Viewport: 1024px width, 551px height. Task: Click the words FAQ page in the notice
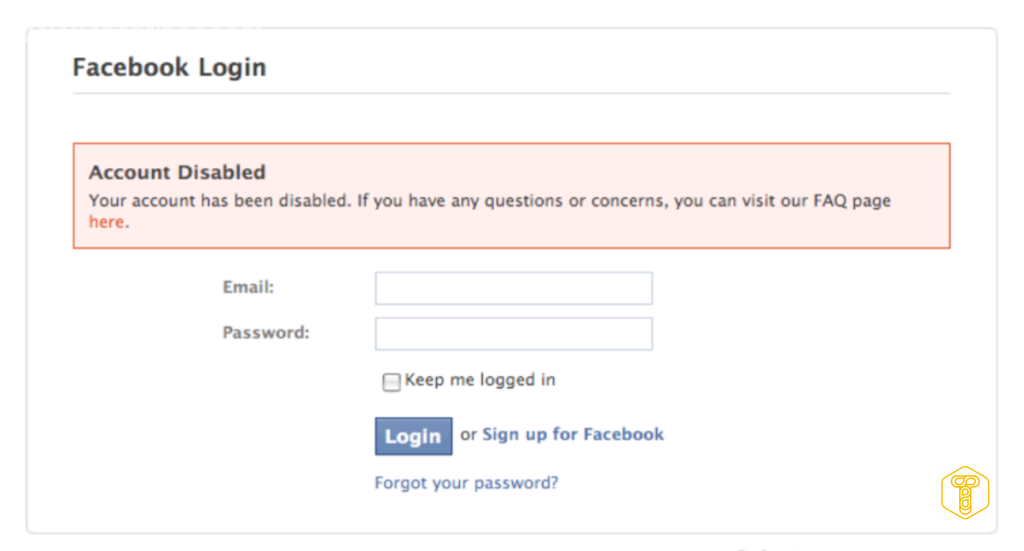pos(852,200)
